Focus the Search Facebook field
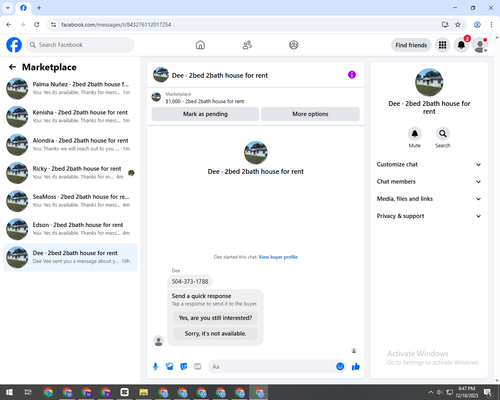This screenshot has width=500, height=400. pyautogui.click(x=80, y=45)
